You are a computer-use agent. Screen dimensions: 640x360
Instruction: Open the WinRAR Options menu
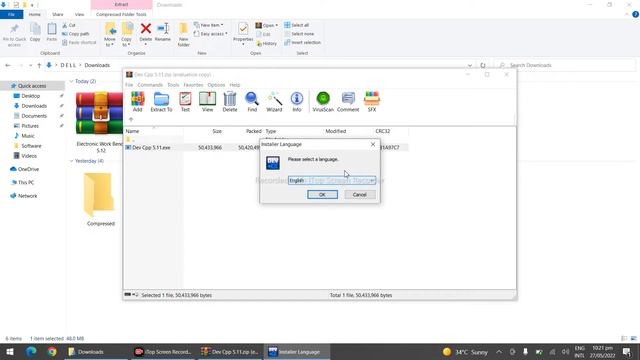(216, 85)
